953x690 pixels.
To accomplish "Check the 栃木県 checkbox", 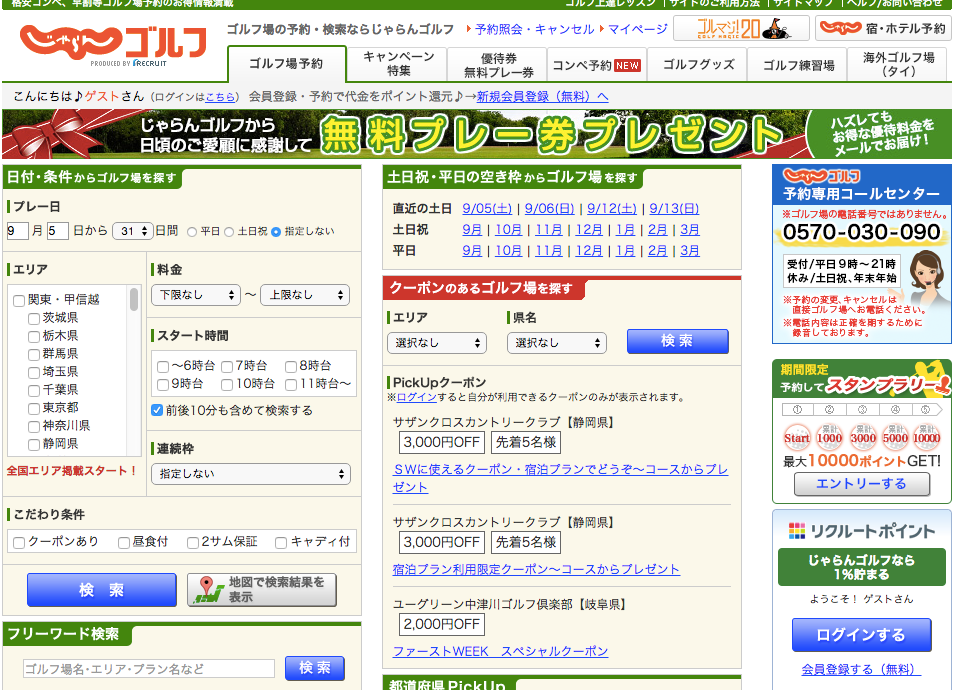I will tap(34, 336).
